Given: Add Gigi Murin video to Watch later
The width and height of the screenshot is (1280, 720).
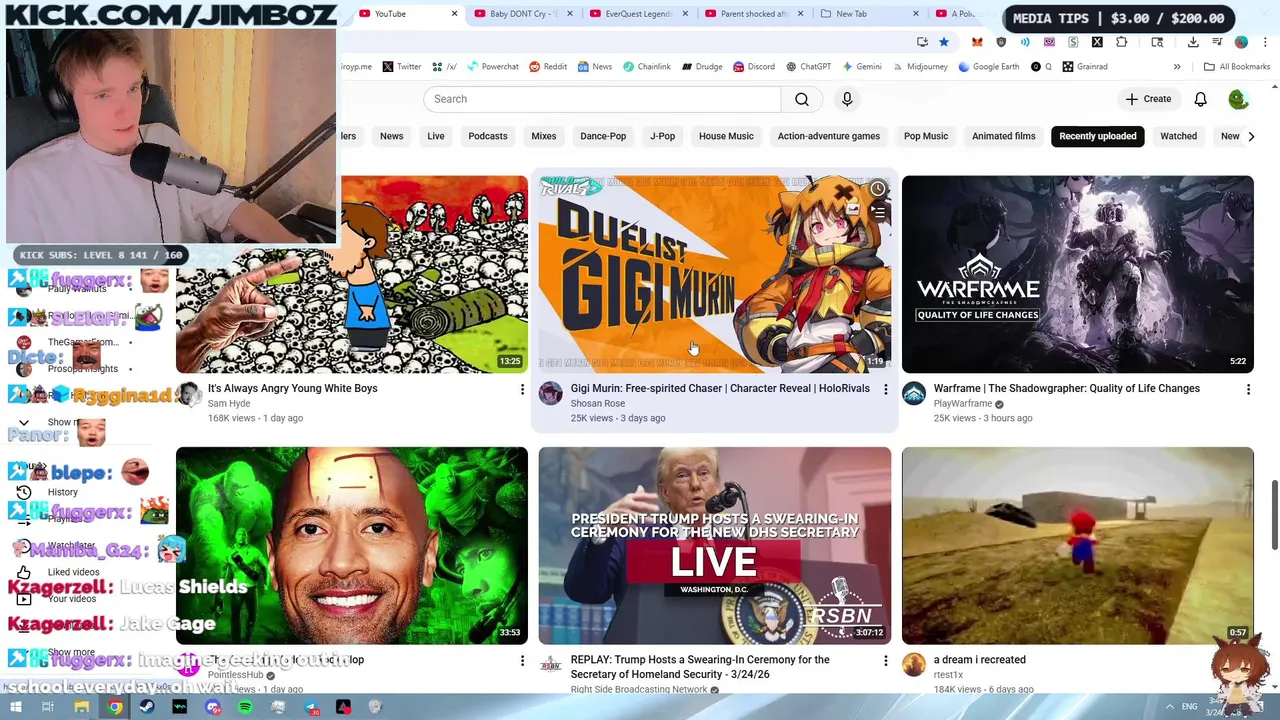Looking at the screenshot, I should click(877, 189).
